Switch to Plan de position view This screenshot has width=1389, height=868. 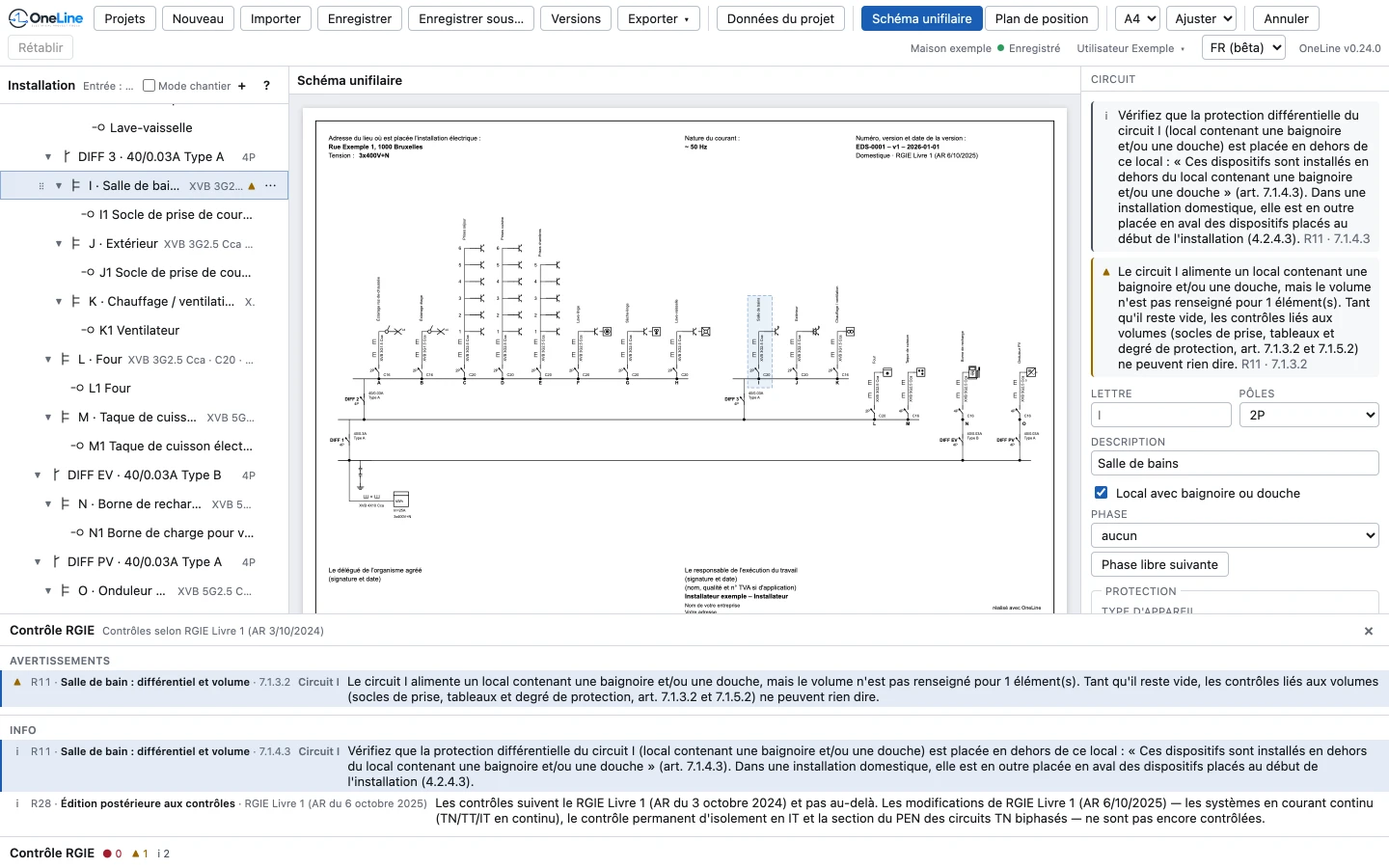pos(1042,18)
